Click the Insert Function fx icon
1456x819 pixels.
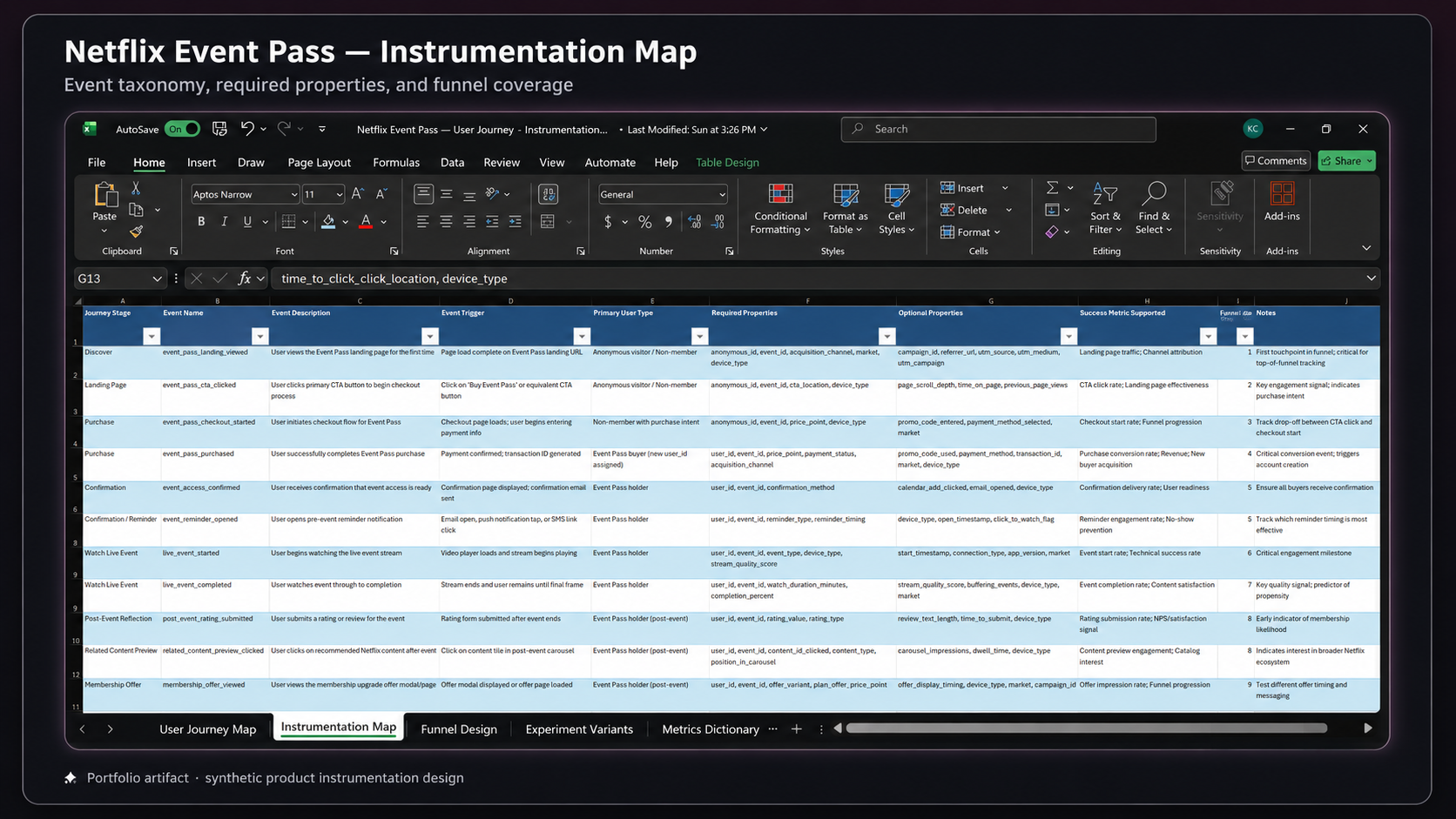coord(245,279)
